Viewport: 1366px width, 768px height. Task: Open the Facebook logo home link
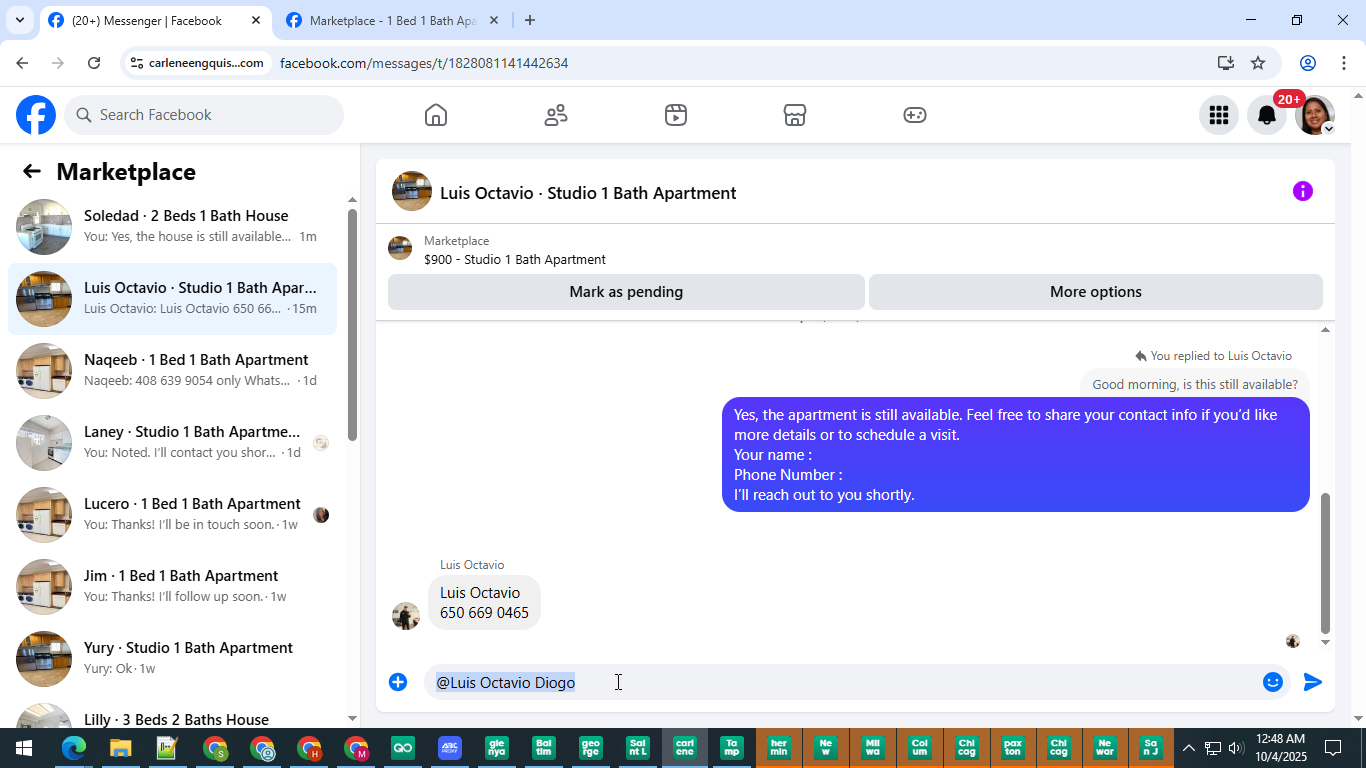pos(36,115)
